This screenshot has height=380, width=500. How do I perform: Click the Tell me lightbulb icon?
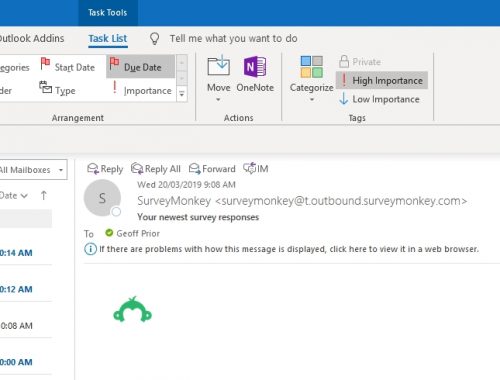(154, 39)
